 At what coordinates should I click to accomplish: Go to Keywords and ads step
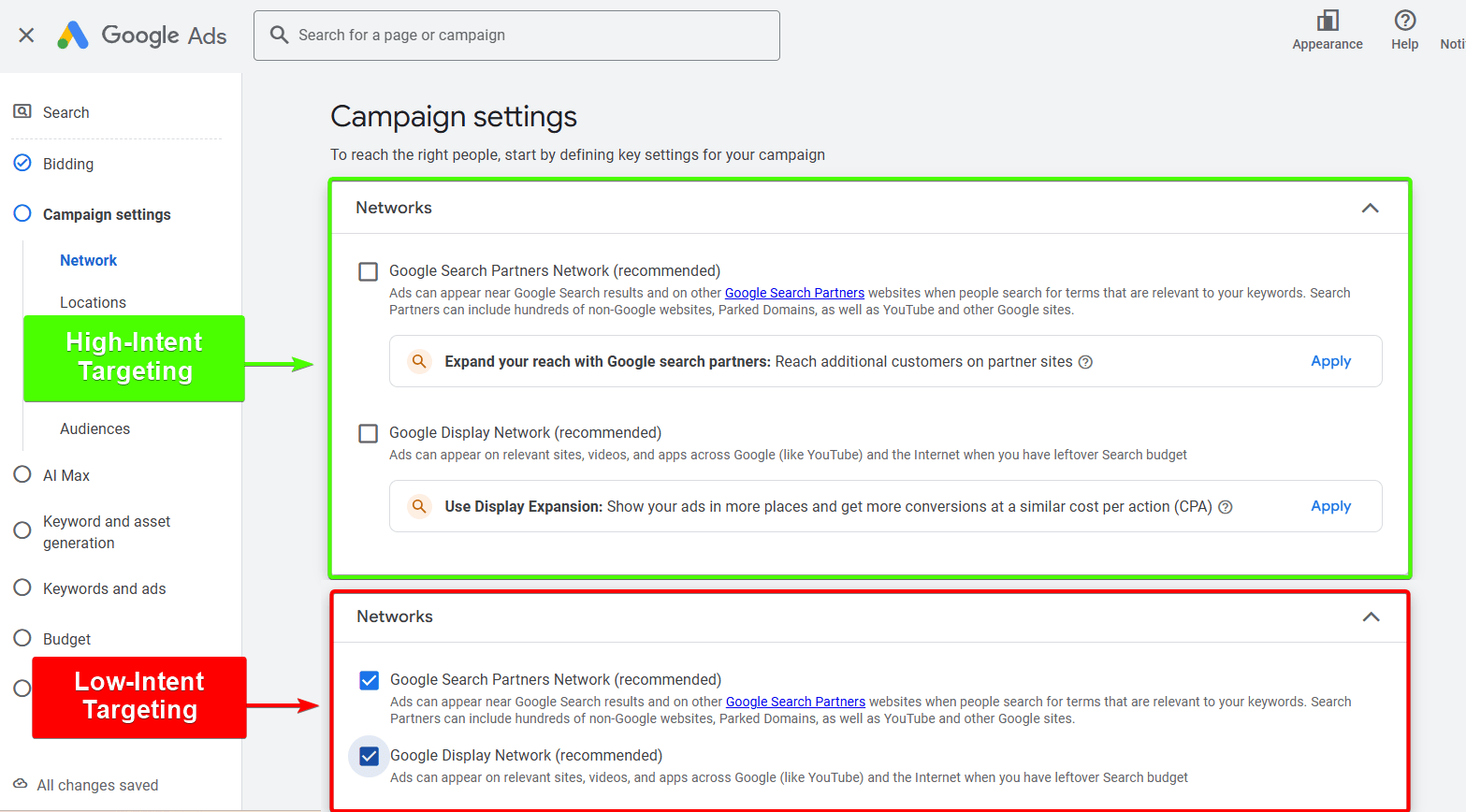tap(104, 588)
